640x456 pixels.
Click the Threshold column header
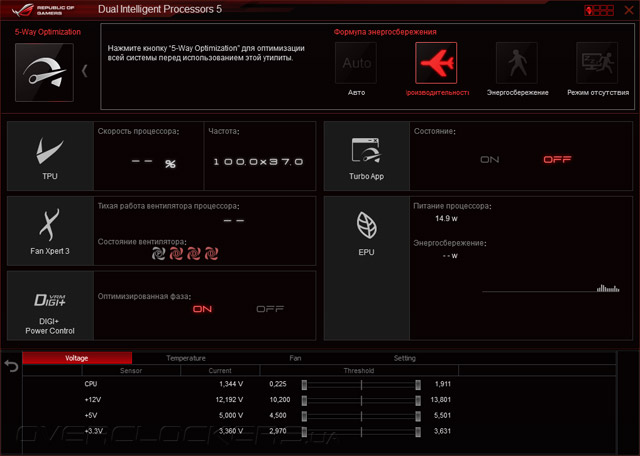coord(359,371)
